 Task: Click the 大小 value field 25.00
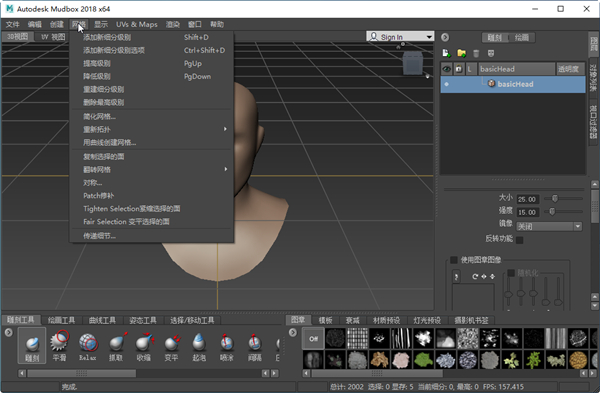527,199
